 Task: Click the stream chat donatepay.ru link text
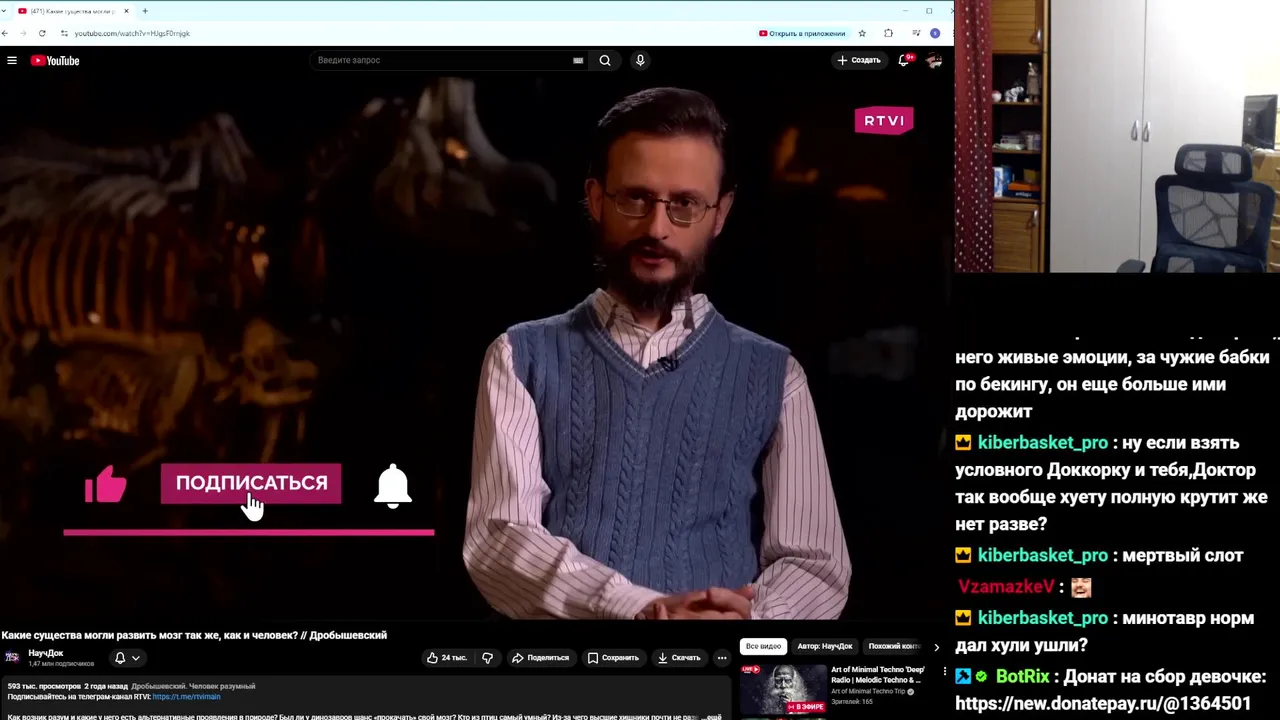(1103, 703)
